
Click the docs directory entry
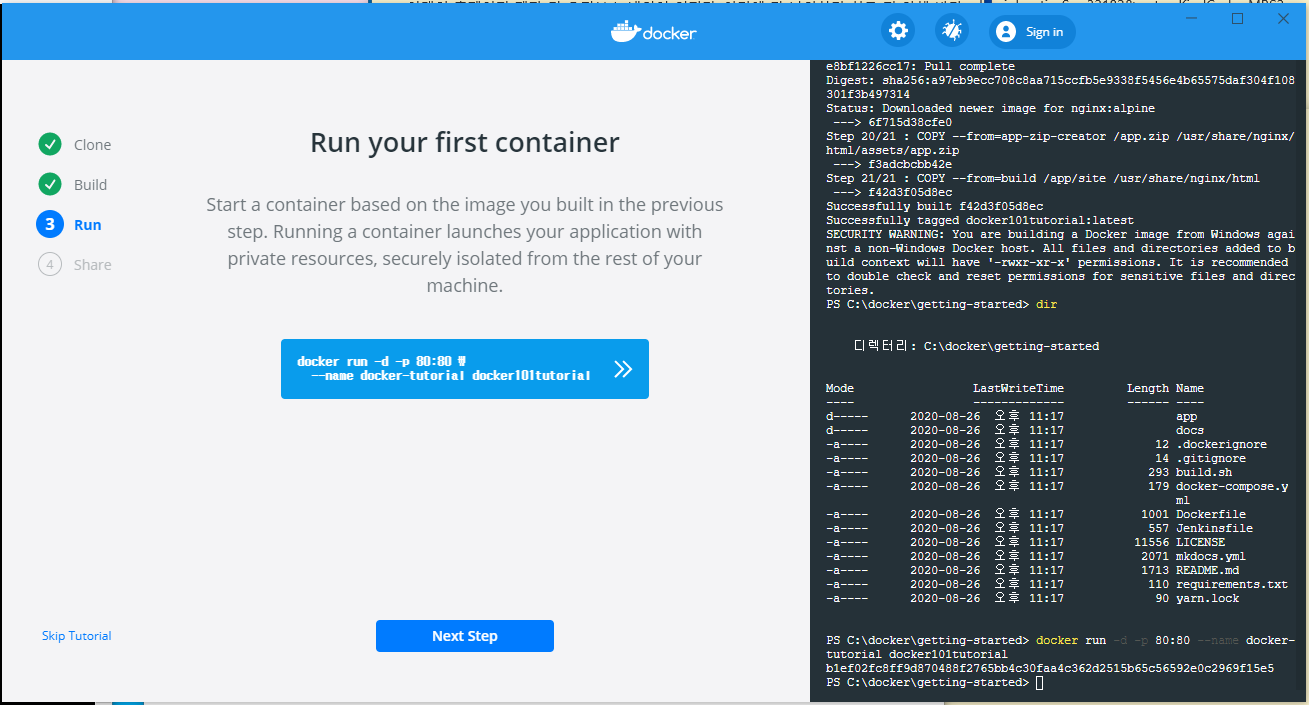click(1190, 430)
